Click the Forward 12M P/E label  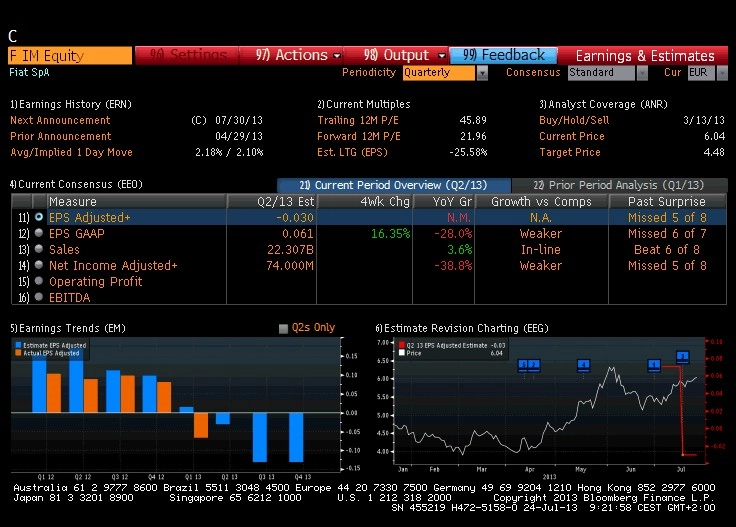359,136
